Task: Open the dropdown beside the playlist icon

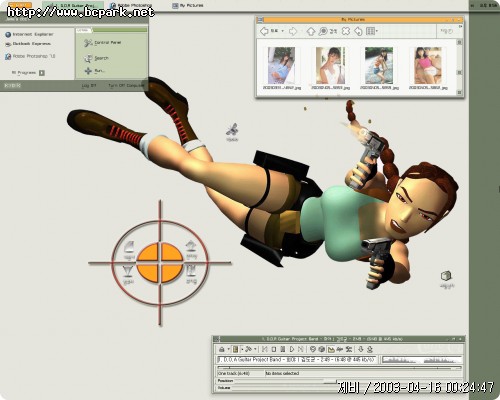Action: (x=242, y=349)
